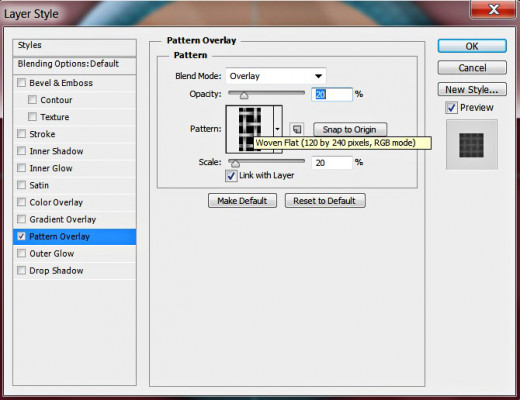Open the pattern picker dropdown arrow
This screenshot has height=400, width=520.
point(278,129)
